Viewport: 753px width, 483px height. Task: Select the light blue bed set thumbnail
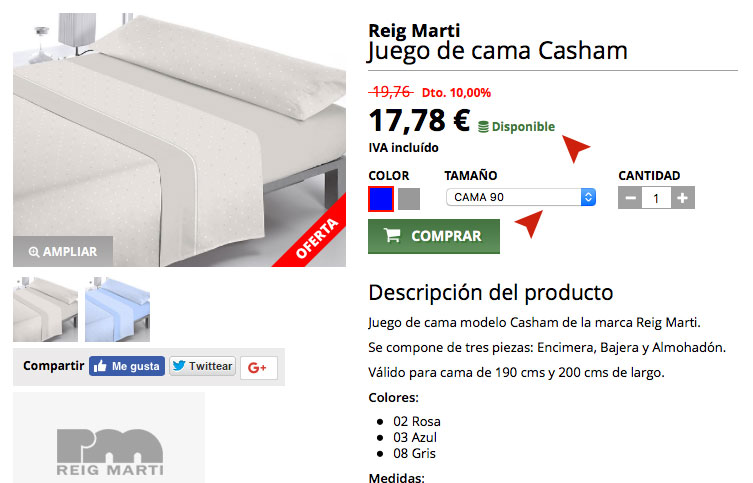(117, 309)
